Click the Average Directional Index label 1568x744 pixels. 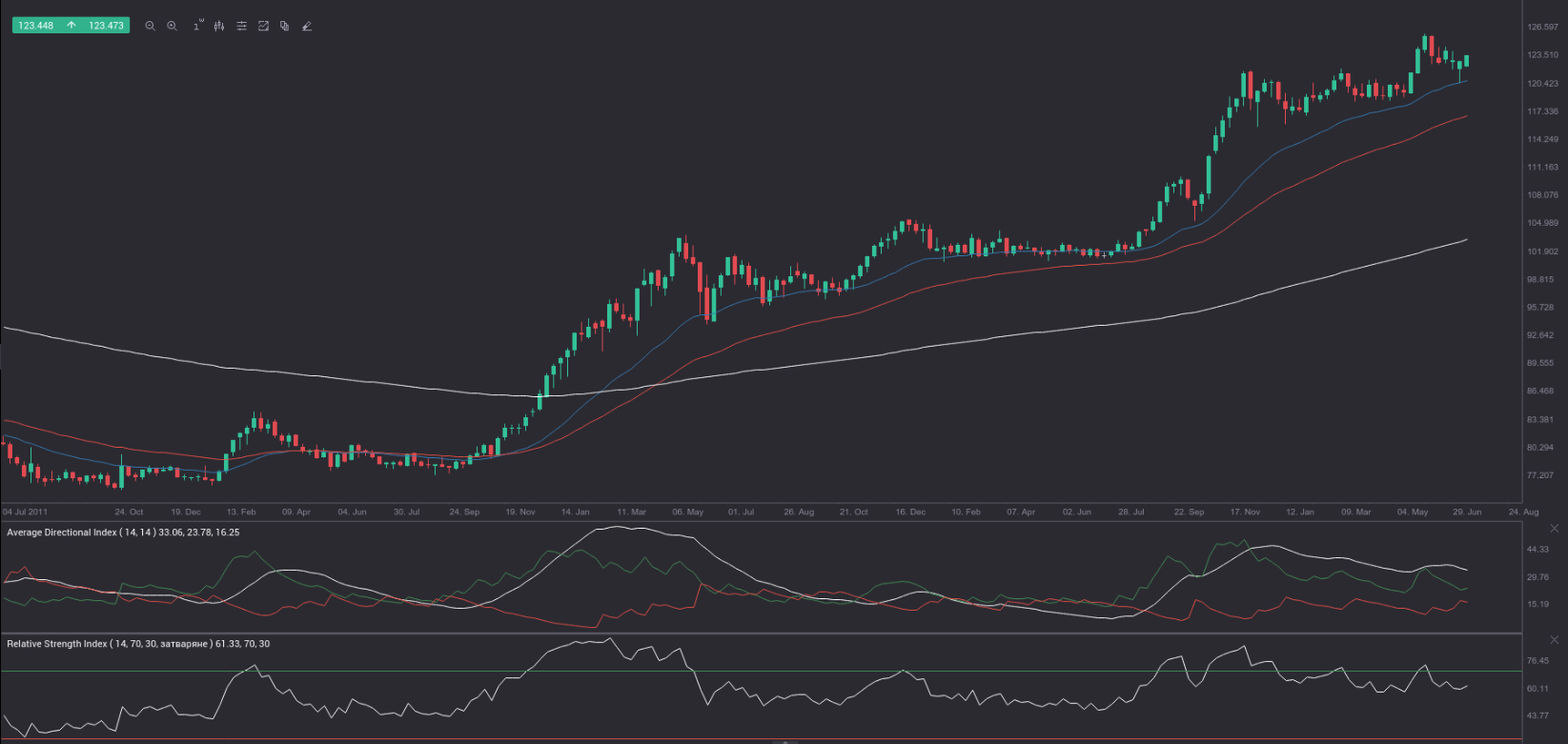[x=123, y=533]
